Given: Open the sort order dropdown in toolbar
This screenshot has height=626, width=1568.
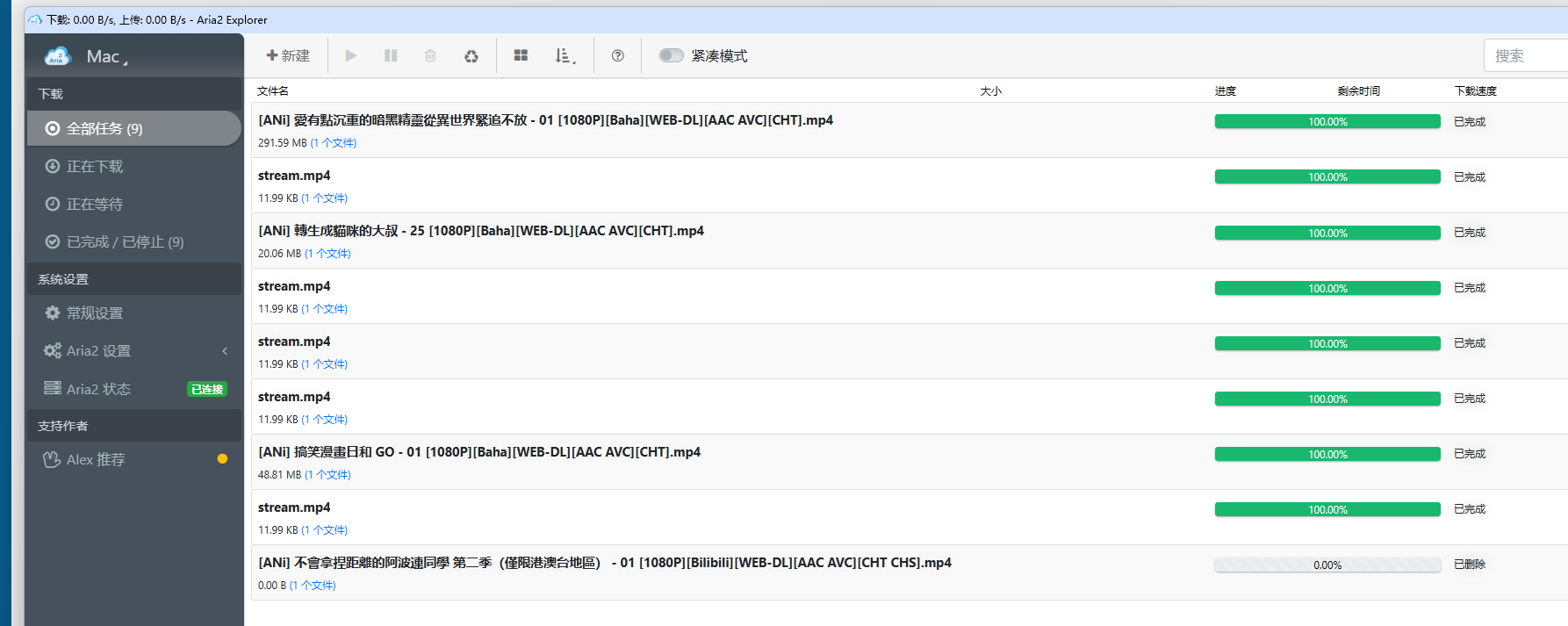Looking at the screenshot, I should [565, 56].
